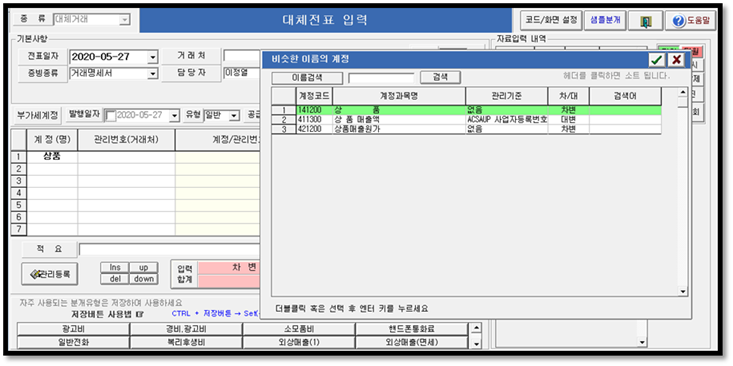733x366 pixels.
Task: Confirm selection with green checkmark icon
Action: click(x=658, y=60)
